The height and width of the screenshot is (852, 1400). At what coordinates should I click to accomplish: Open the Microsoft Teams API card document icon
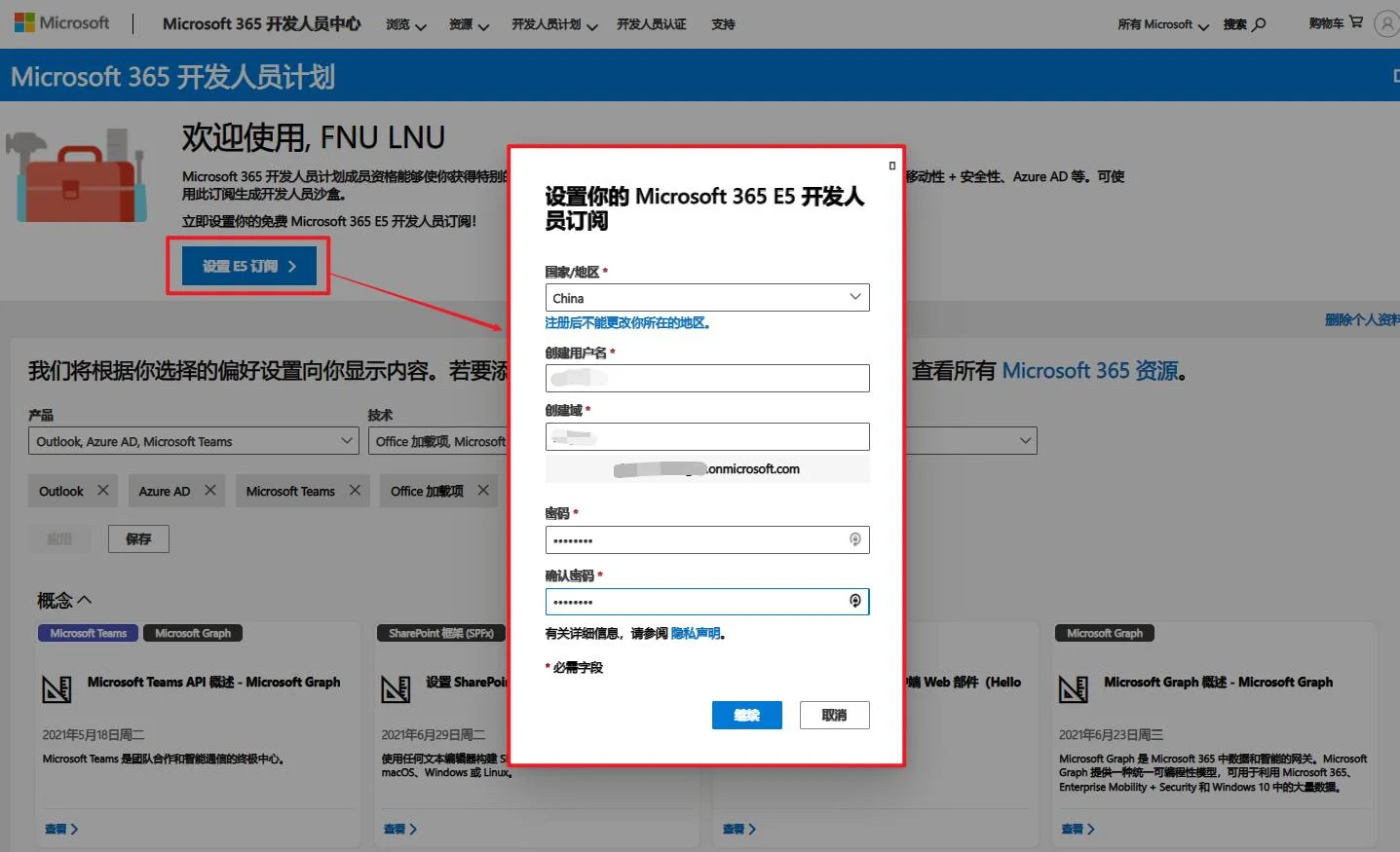coord(57,688)
